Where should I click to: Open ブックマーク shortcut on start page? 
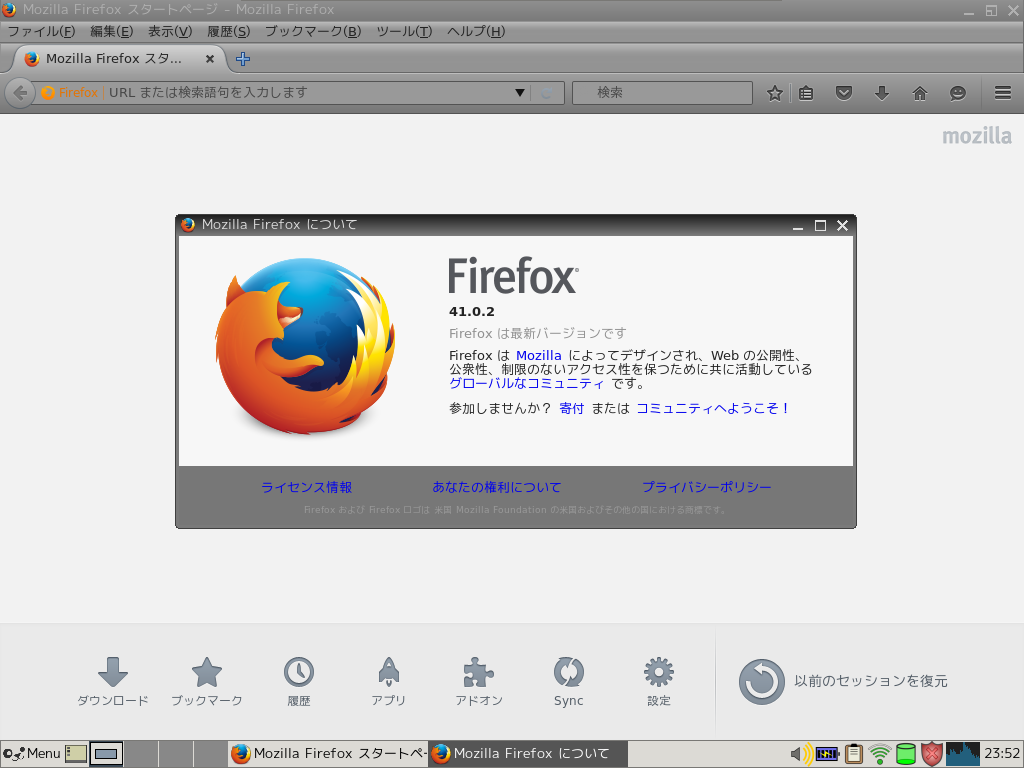click(206, 681)
